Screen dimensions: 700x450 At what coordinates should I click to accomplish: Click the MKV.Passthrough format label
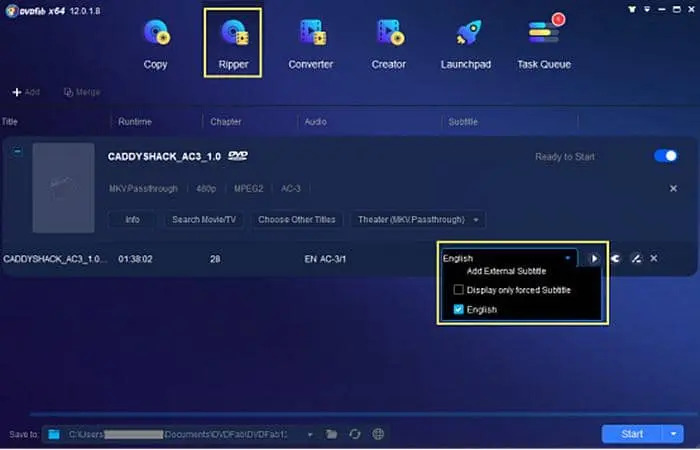click(x=143, y=188)
